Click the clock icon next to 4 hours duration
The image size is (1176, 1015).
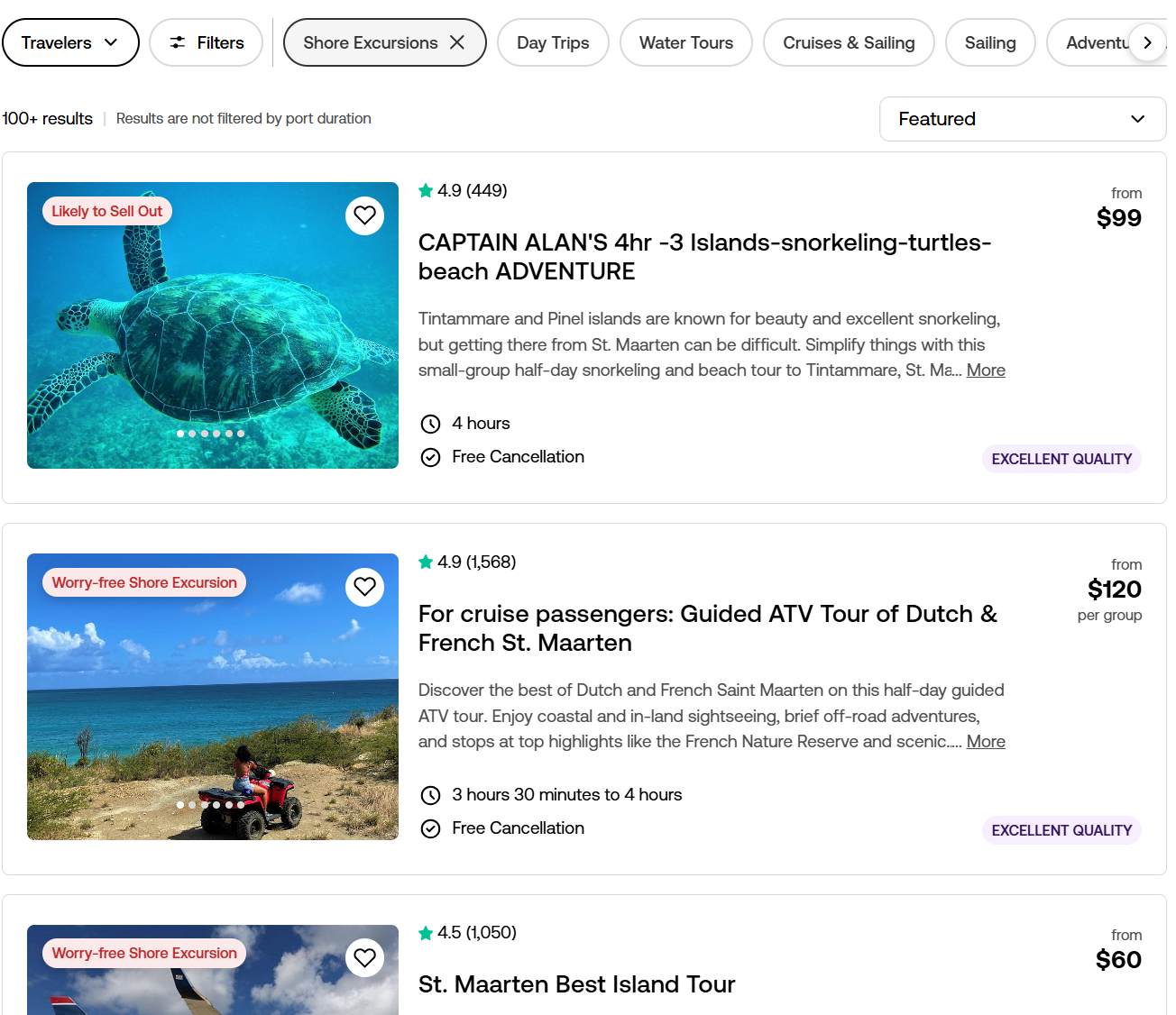click(x=430, y=423)
